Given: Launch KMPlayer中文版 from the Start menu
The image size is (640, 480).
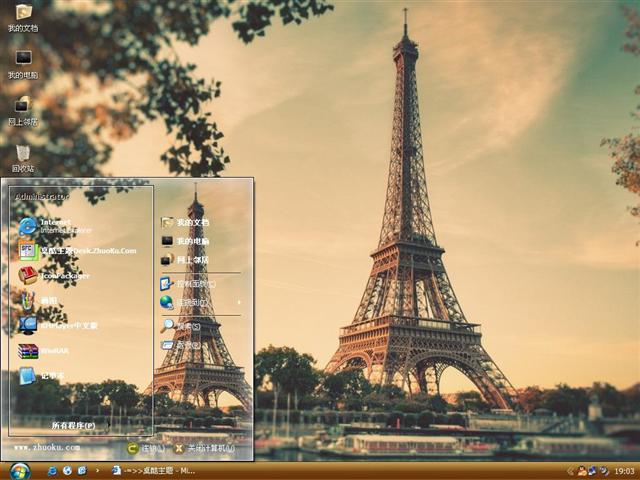Looking at the screenshot, I should click(x=58, y=325).
